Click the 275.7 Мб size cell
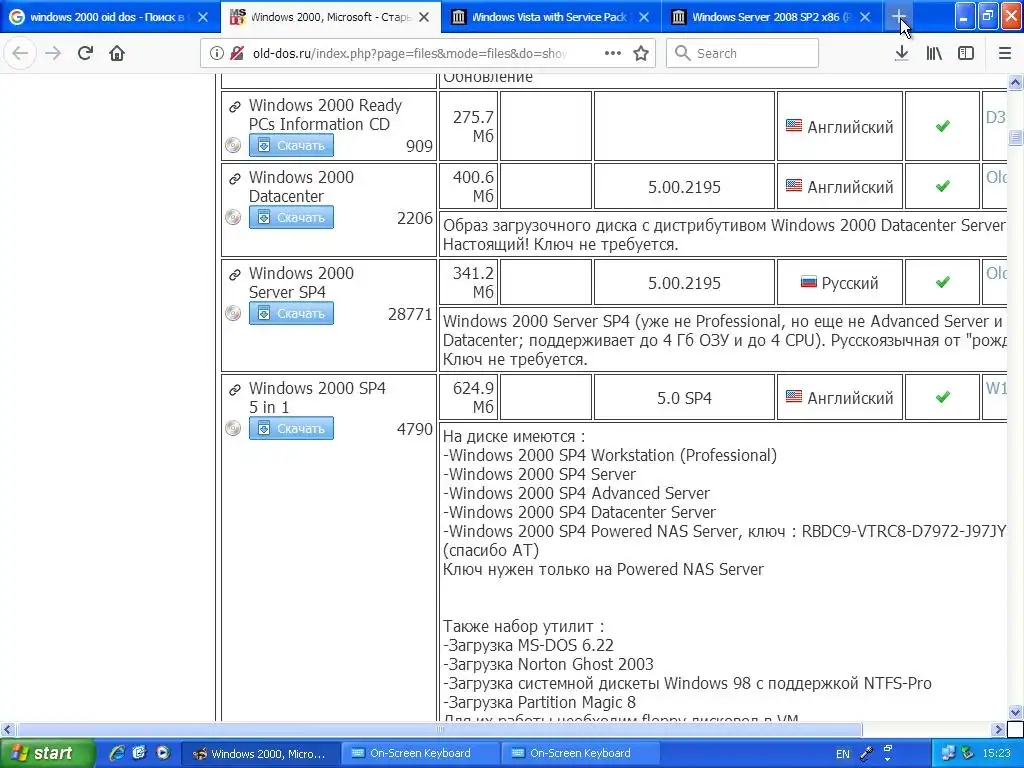Viewport: 1024px width, 768px height. click(468, 126)
